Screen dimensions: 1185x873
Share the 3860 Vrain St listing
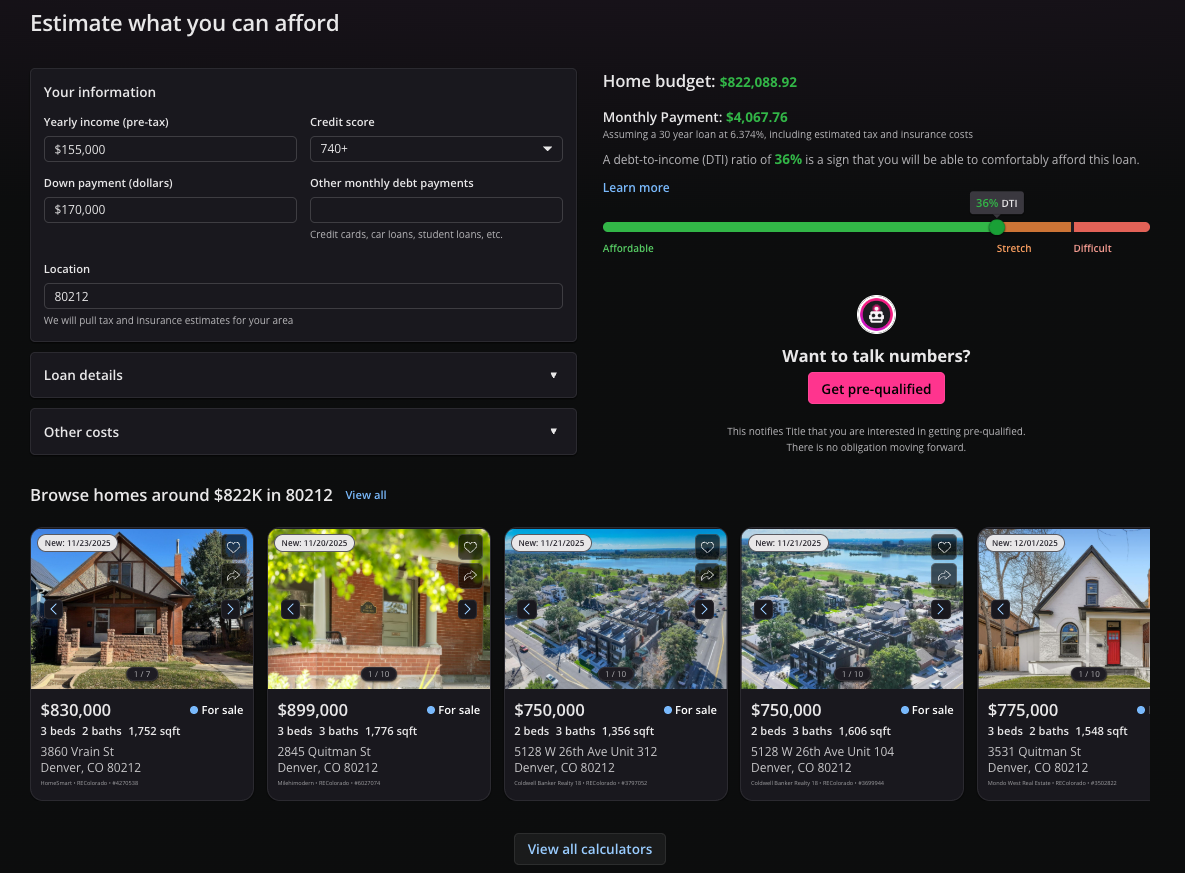pos(234,576)
